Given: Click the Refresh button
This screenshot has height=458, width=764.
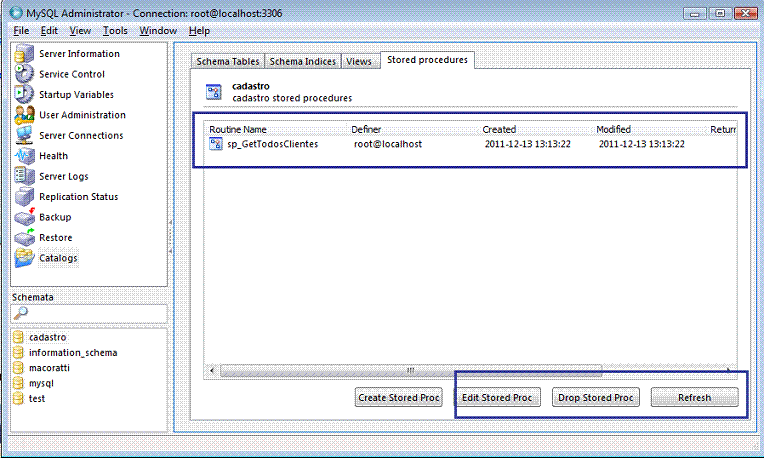Looking at the screenshot, I should click(x=695, y=398).
